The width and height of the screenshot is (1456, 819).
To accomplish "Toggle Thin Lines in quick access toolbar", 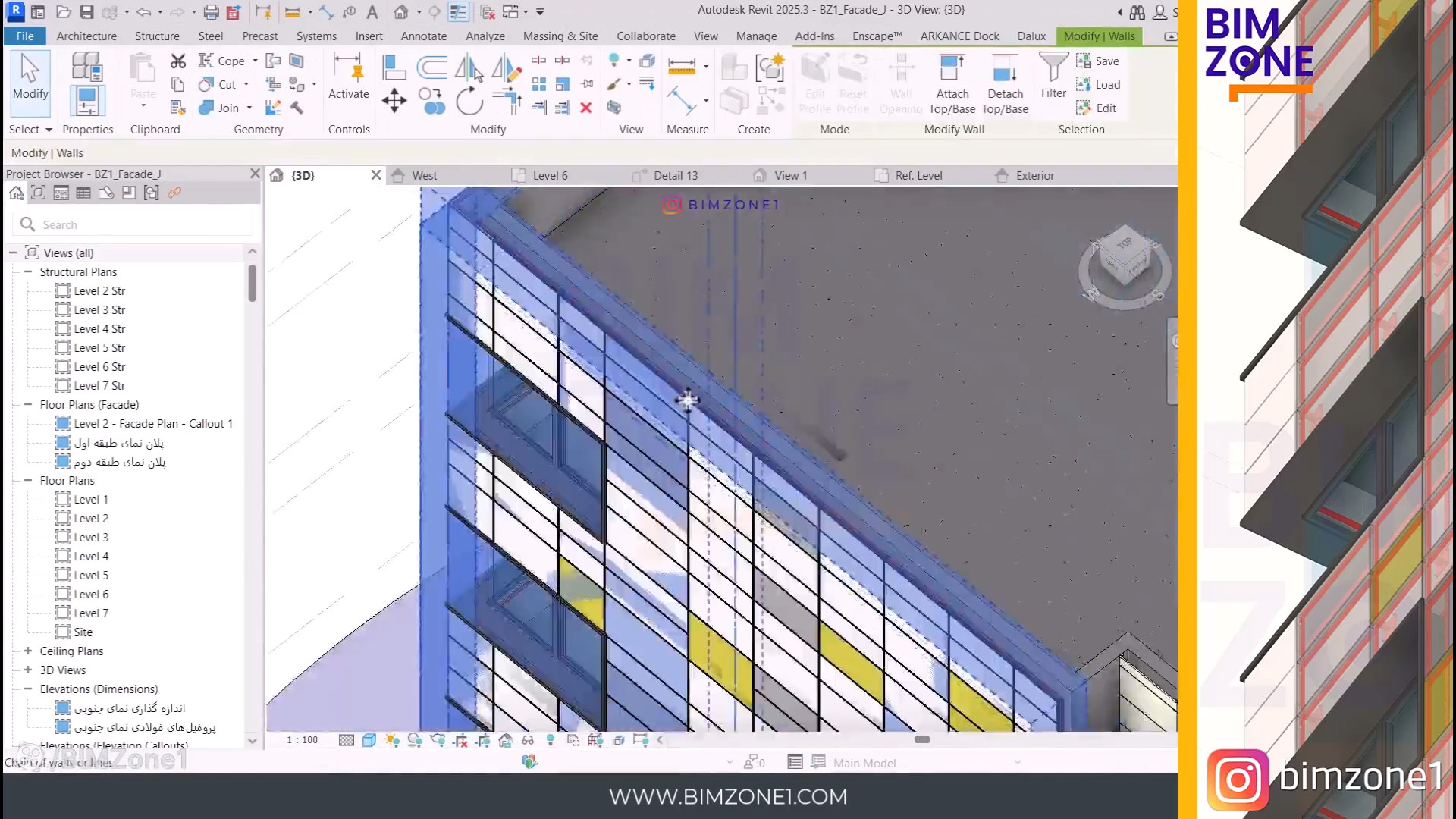I will [459, 11].
